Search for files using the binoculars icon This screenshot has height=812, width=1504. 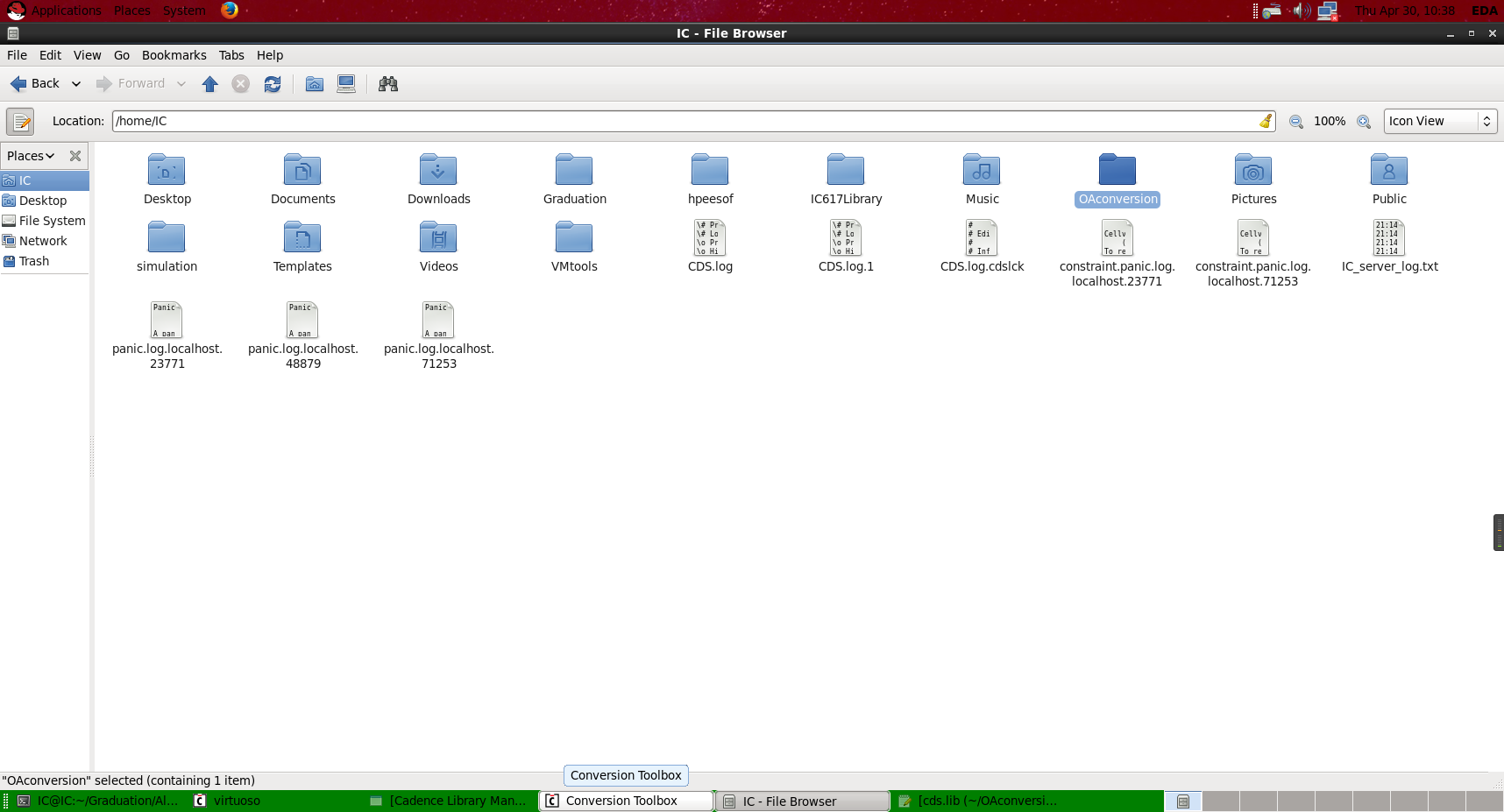[387, 83]
